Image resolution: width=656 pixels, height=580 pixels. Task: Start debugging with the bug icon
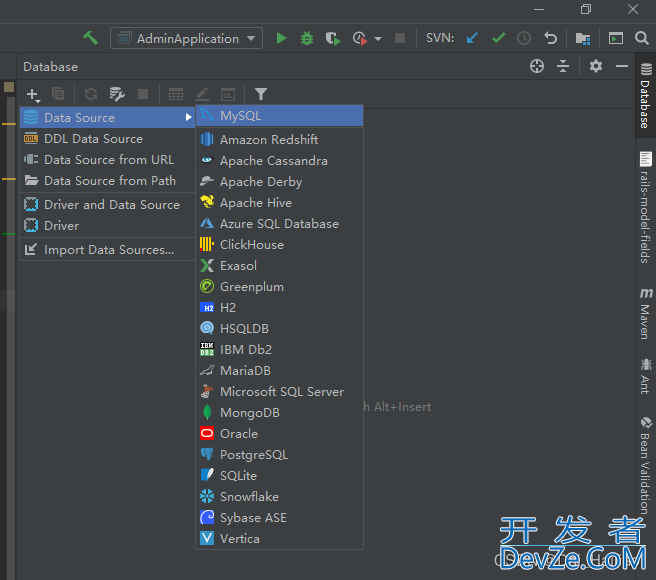307,38
